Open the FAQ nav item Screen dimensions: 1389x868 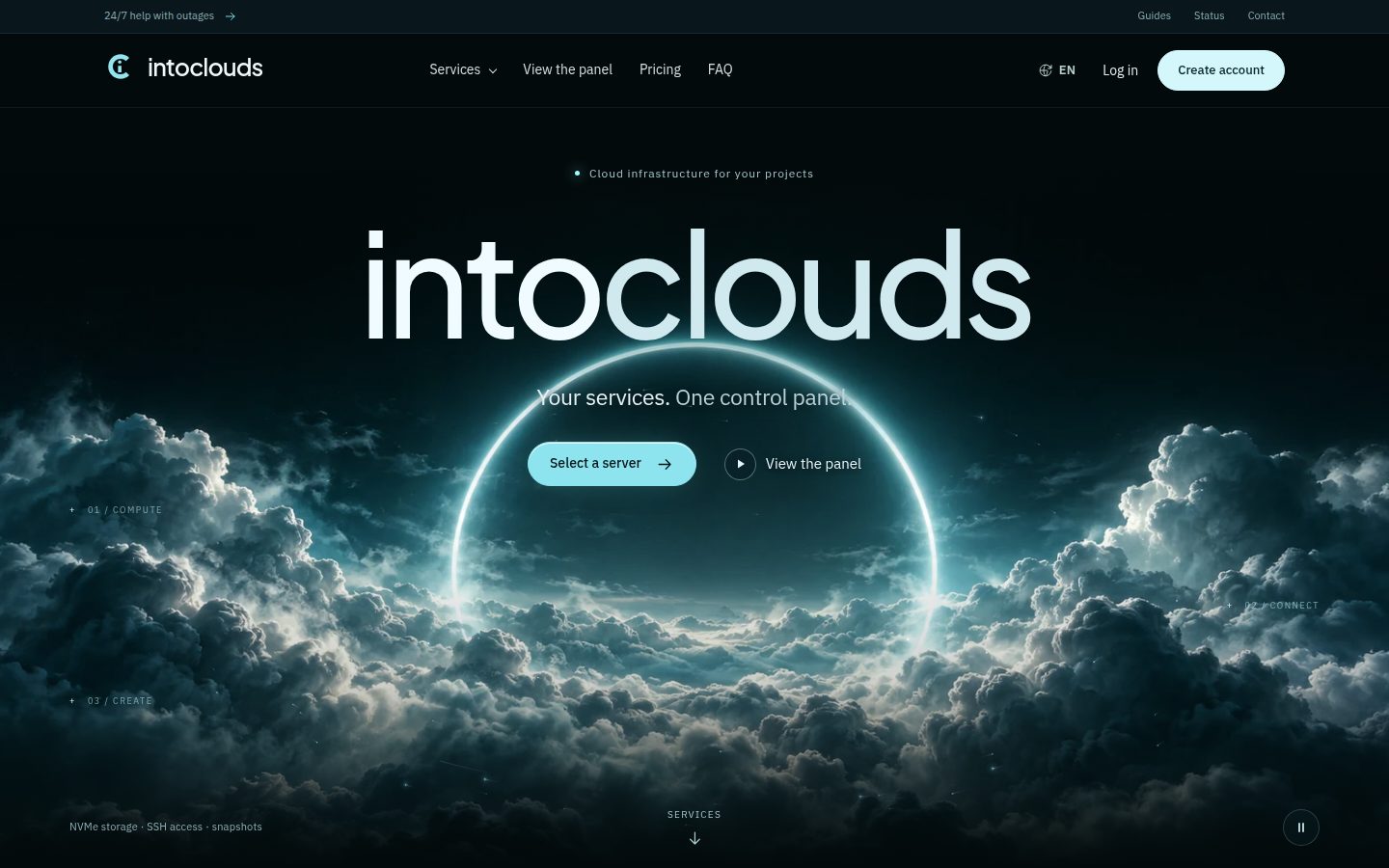[x=720, y=69]
